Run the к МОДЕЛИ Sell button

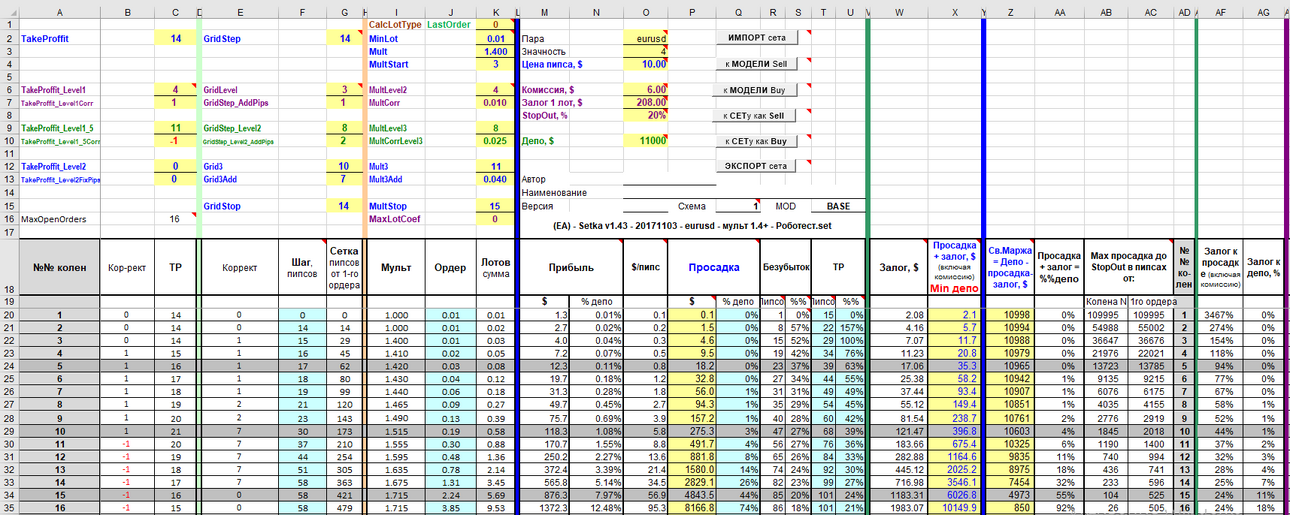click(755, 63)
